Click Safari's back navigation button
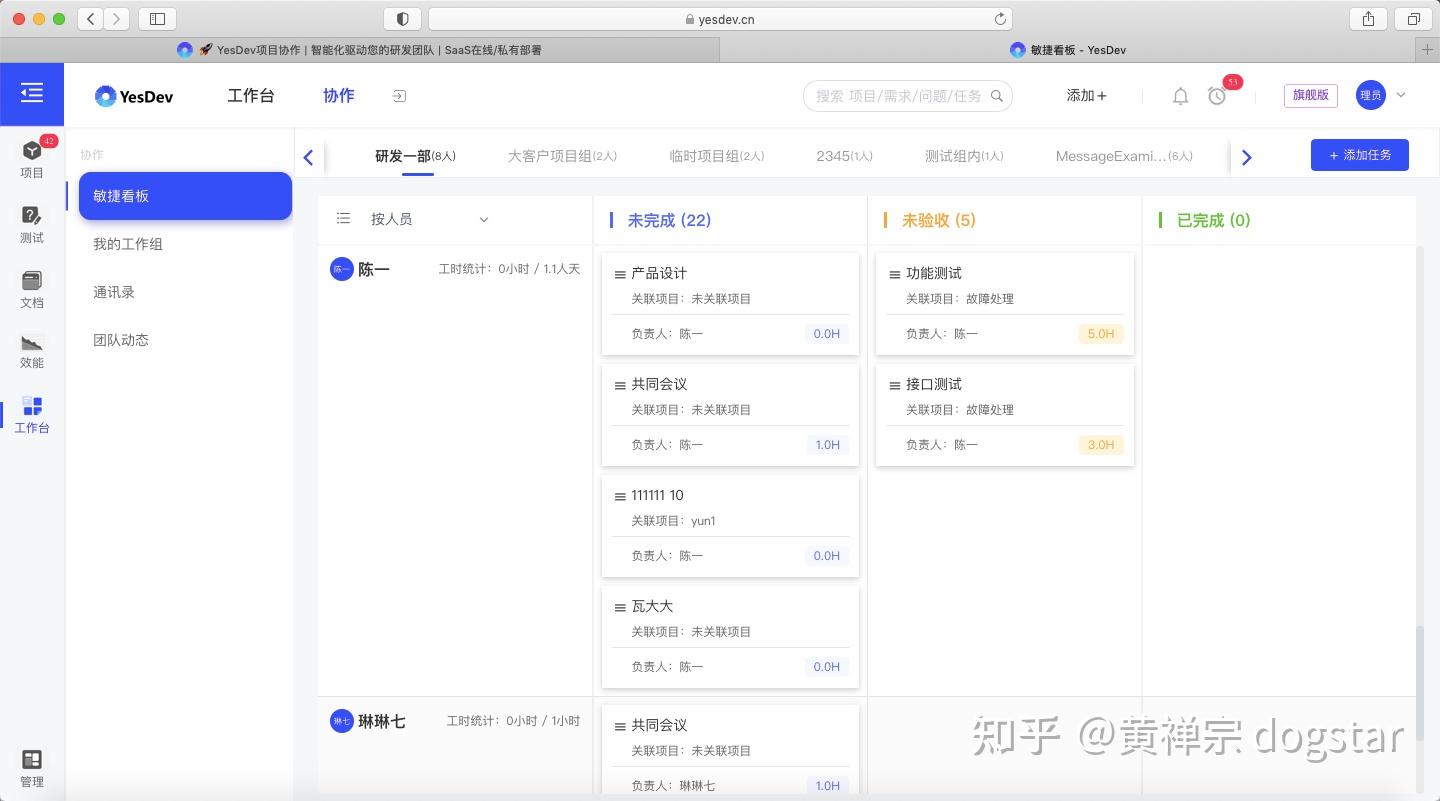Image resolution: width=1440 pixels, height=801 pixels. [x=91, y=19]
